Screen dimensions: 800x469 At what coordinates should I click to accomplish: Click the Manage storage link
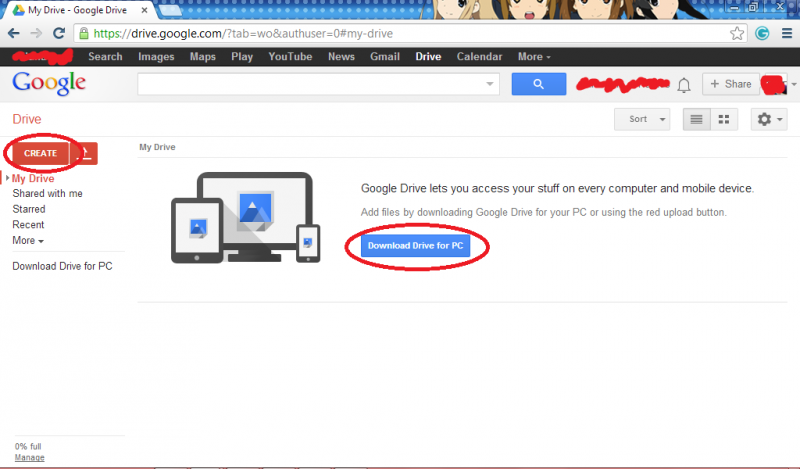pos(30,458)
